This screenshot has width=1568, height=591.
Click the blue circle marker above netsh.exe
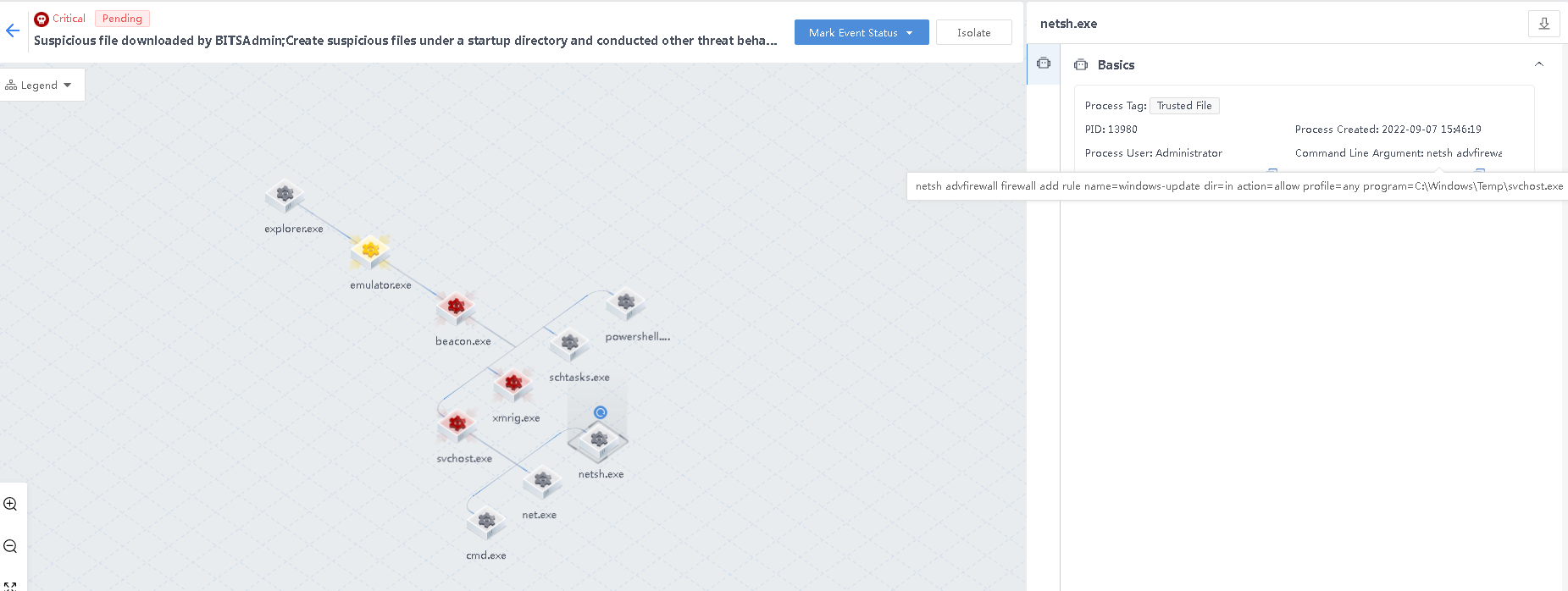[601, 412]
